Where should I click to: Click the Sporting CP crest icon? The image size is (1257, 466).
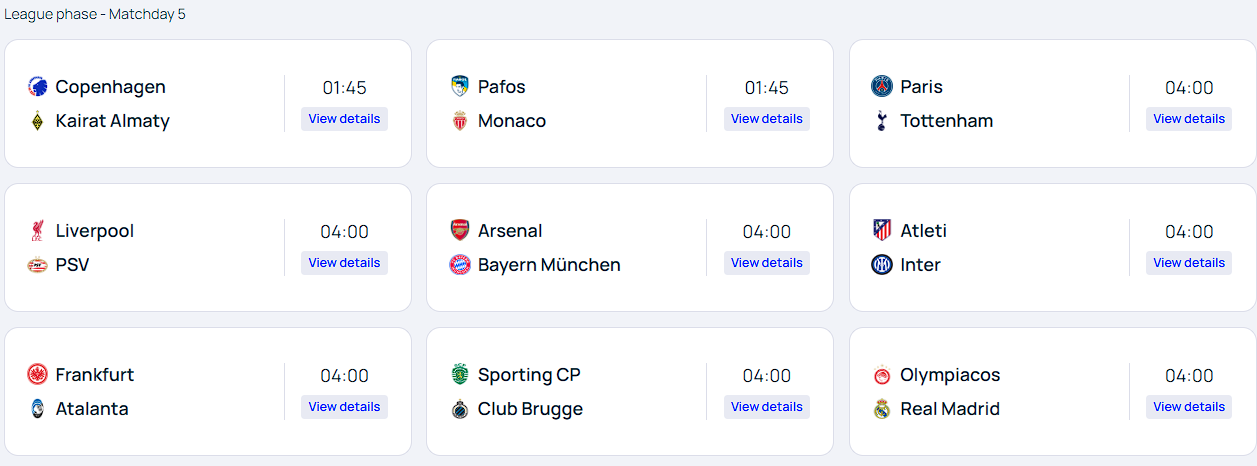coord(459,375)
